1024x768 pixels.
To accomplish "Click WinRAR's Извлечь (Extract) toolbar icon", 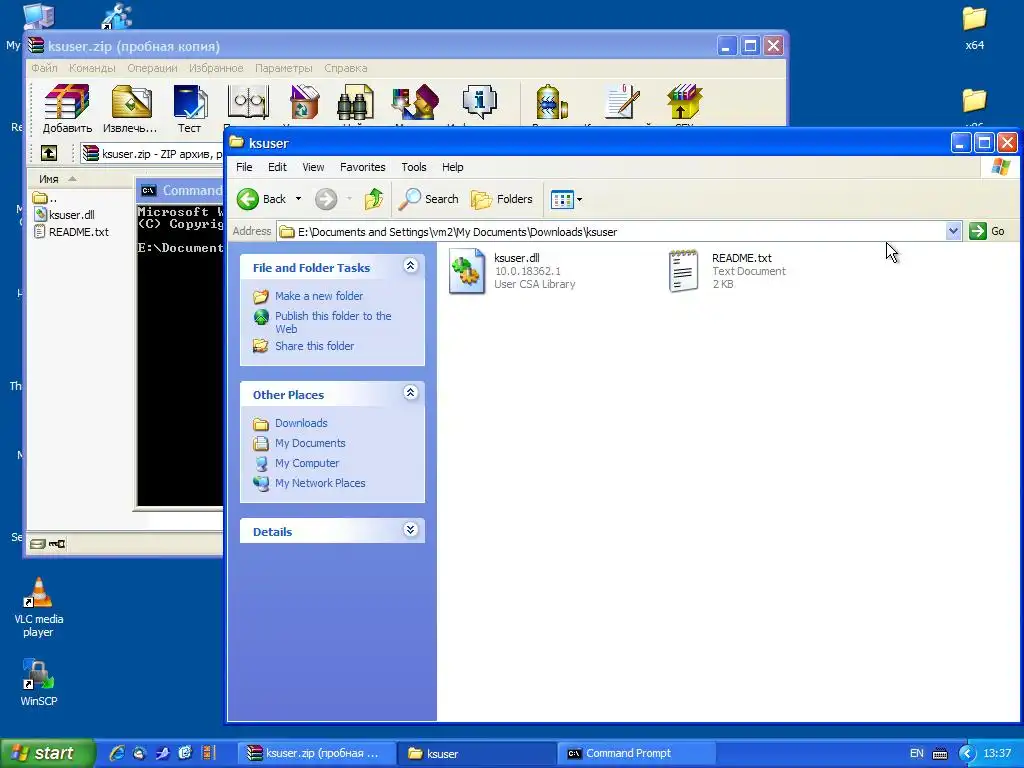I will click(x=130, y=108).
